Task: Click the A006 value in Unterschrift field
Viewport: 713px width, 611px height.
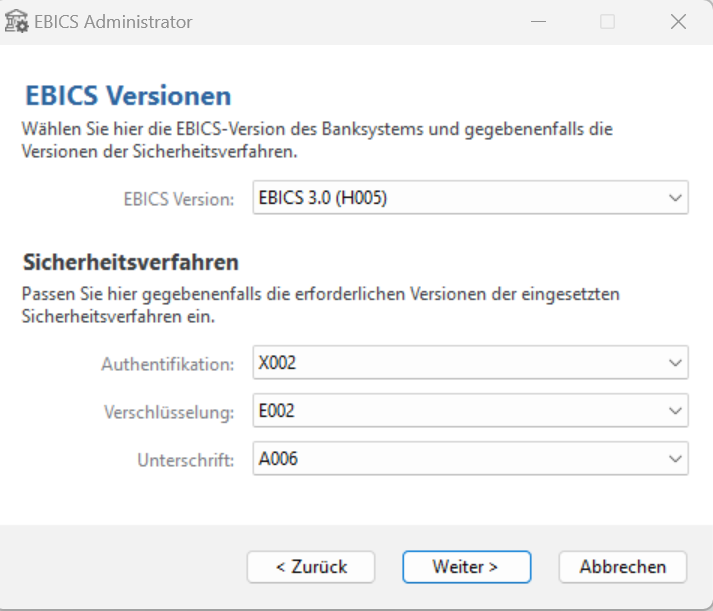Action: (277, 459)
